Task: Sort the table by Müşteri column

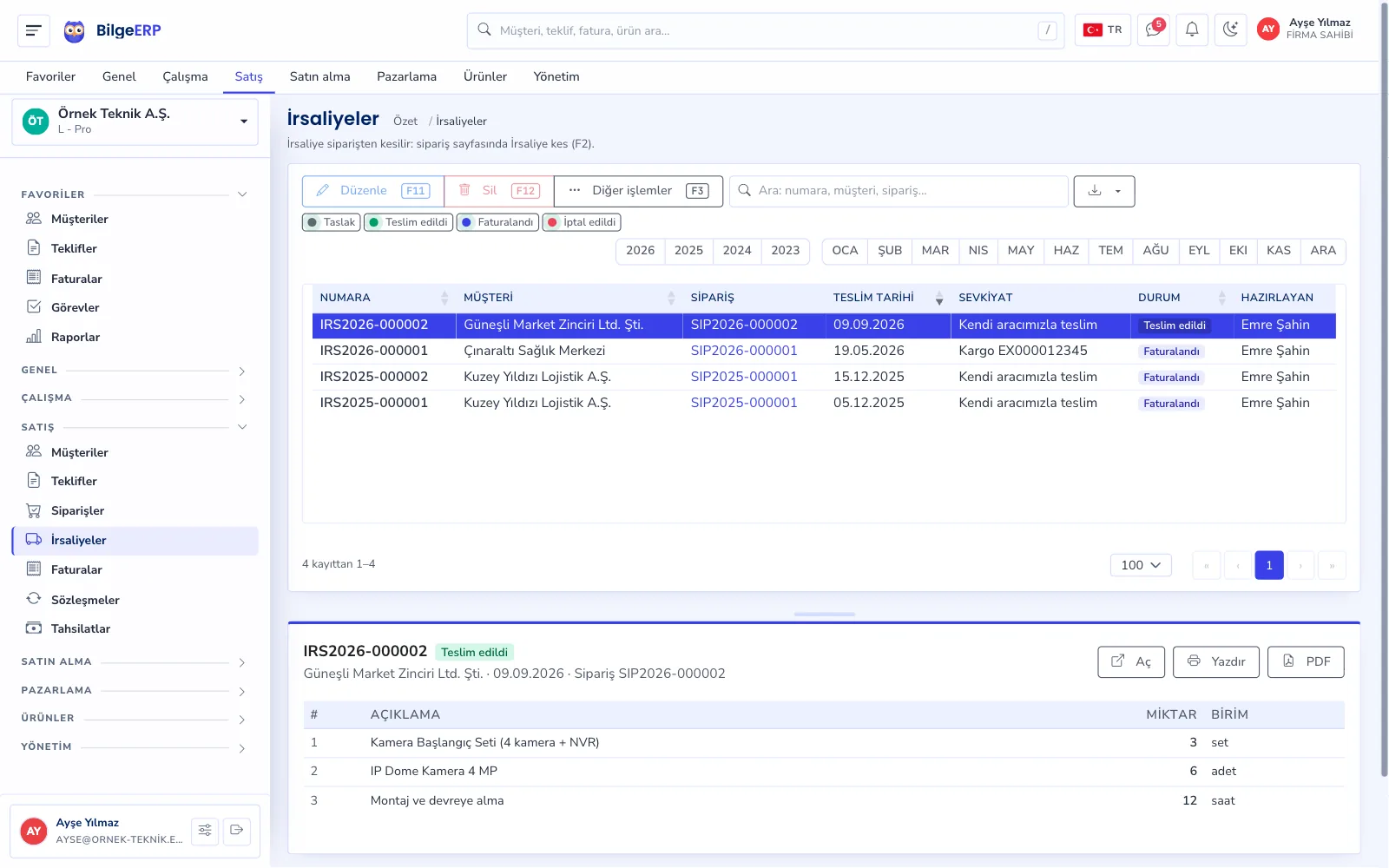Action: coord(569,298)
